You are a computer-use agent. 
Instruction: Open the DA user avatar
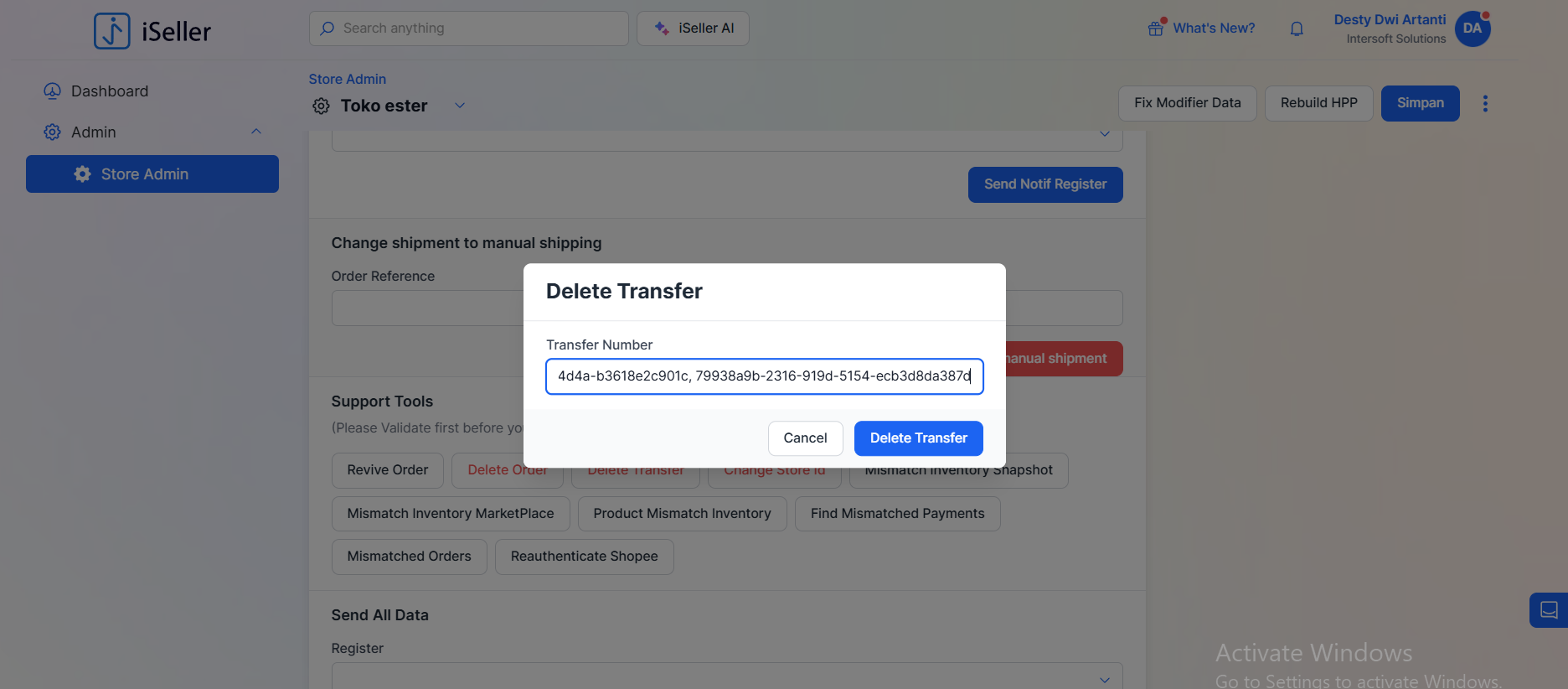(x=1472, y=29)
